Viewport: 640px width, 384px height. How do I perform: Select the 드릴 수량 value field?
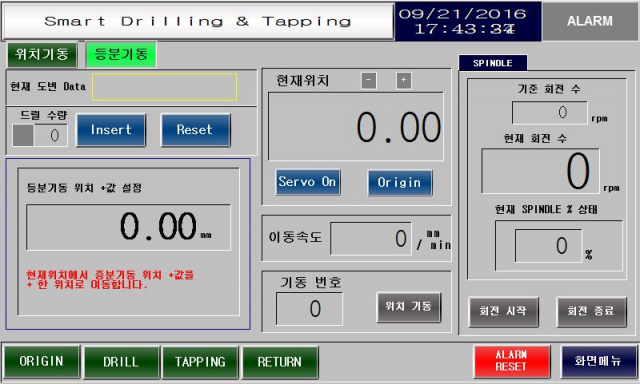click(51, 135)
